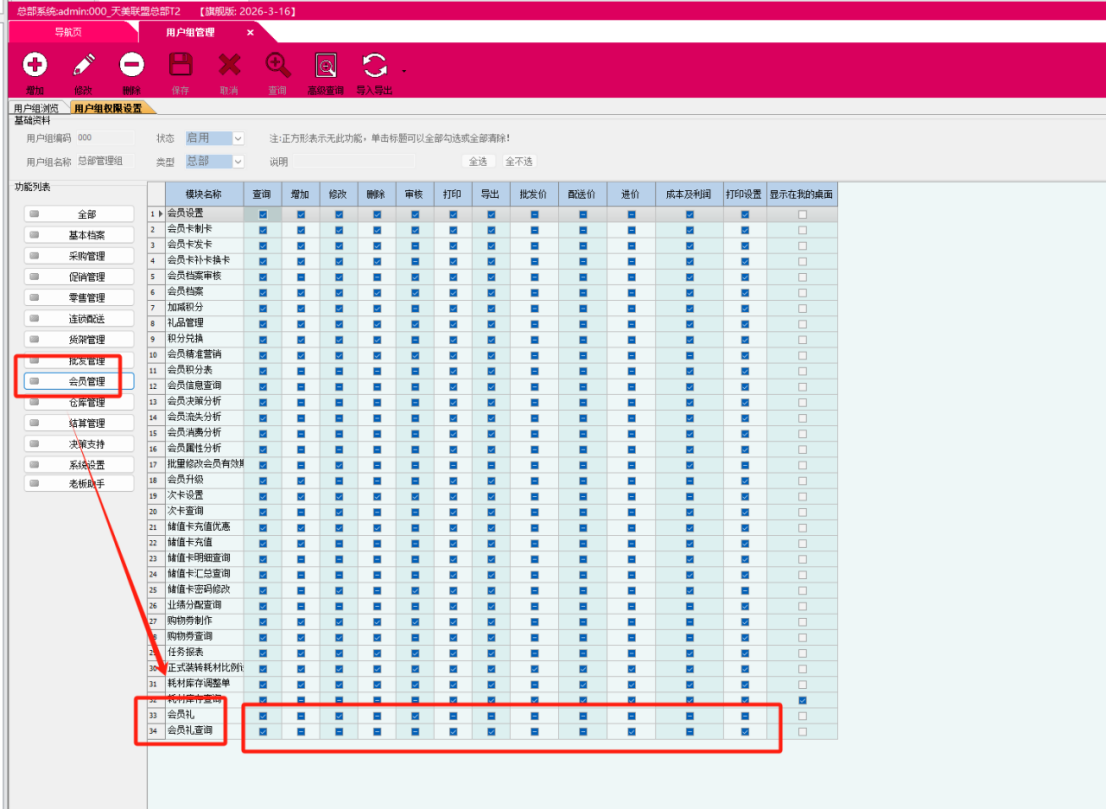Click the 取消 (Cancel) X icon
The image size is (1106, 809).
click(229, 66)
